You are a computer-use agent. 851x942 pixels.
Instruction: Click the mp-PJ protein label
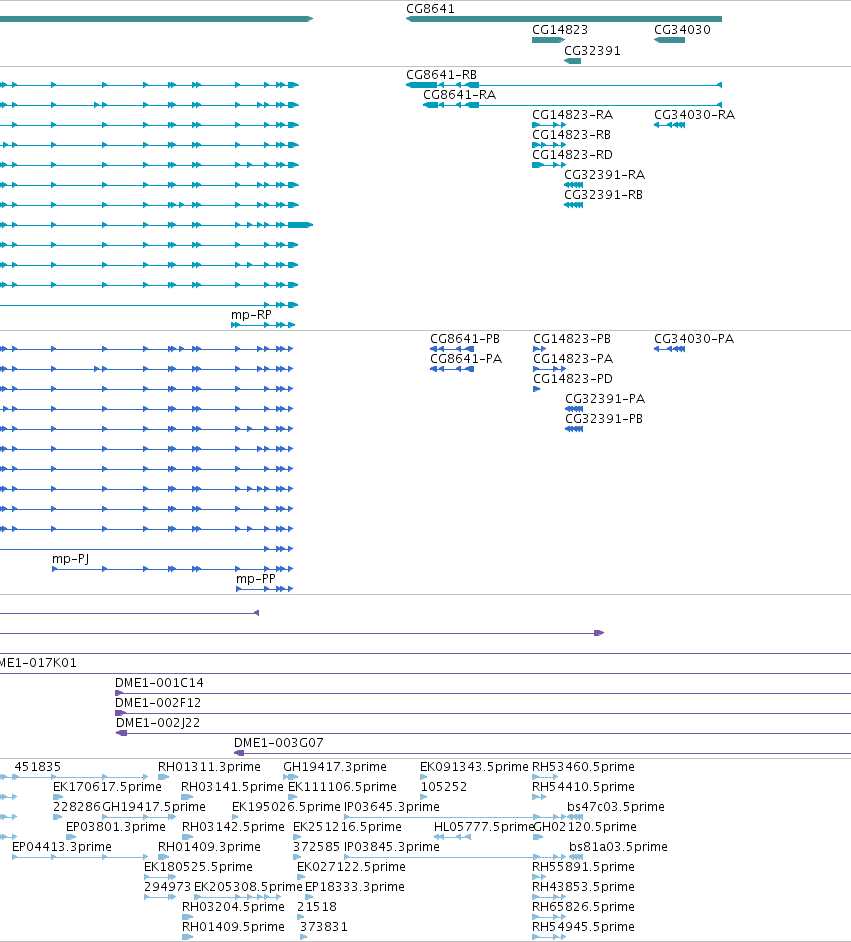(70, 559)
